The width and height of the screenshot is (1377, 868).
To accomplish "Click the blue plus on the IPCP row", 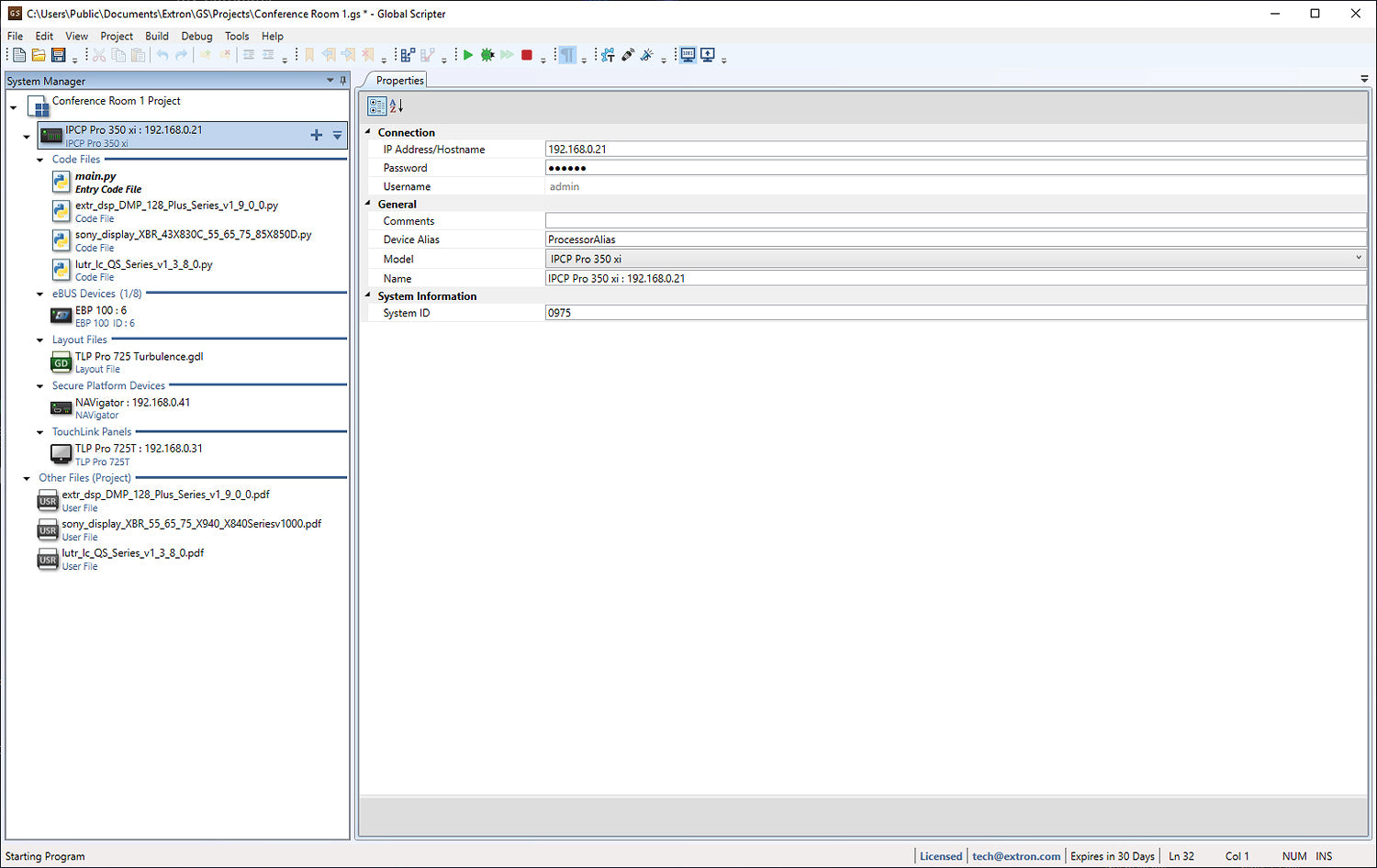I will click(x=316, y=135).
